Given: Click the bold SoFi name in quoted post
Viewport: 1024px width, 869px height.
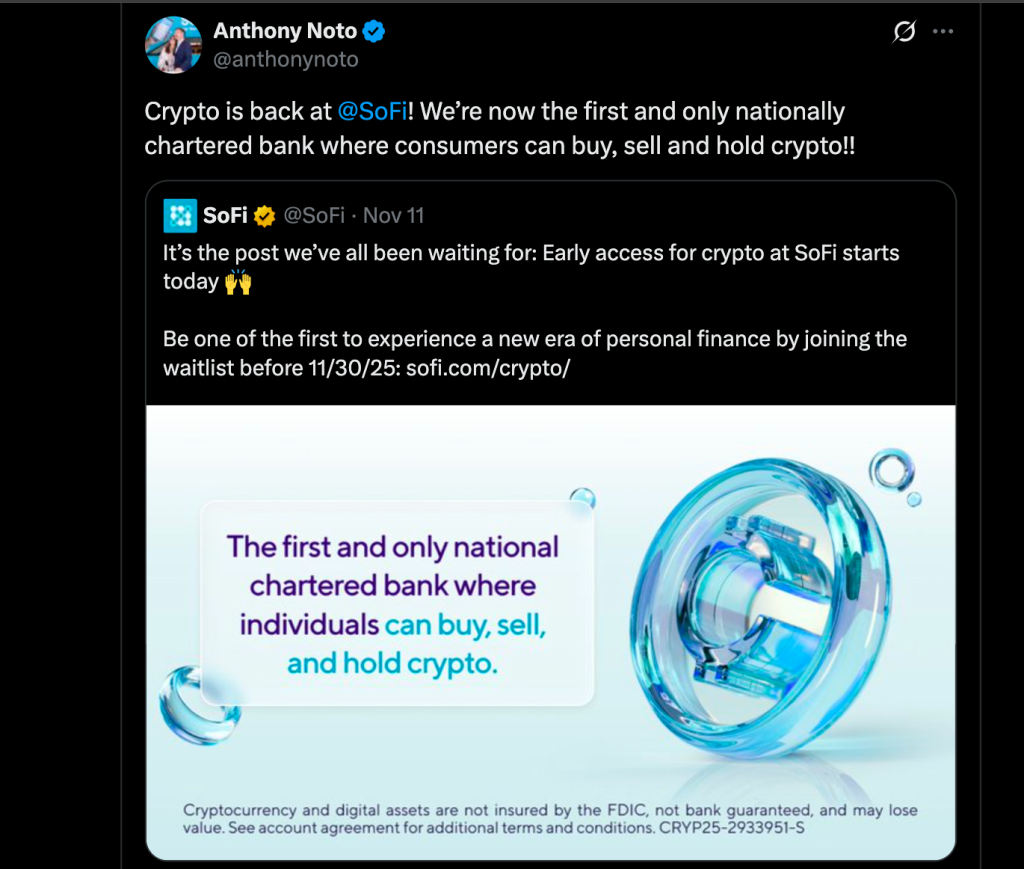Looking at the screenshot, I should pyautogui.click(x=225, y=215).
